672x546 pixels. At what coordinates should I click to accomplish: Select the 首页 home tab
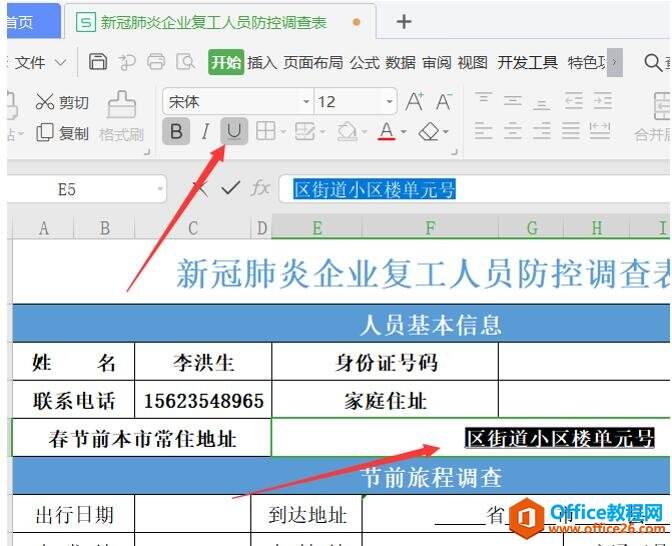(x=33, y=21)
